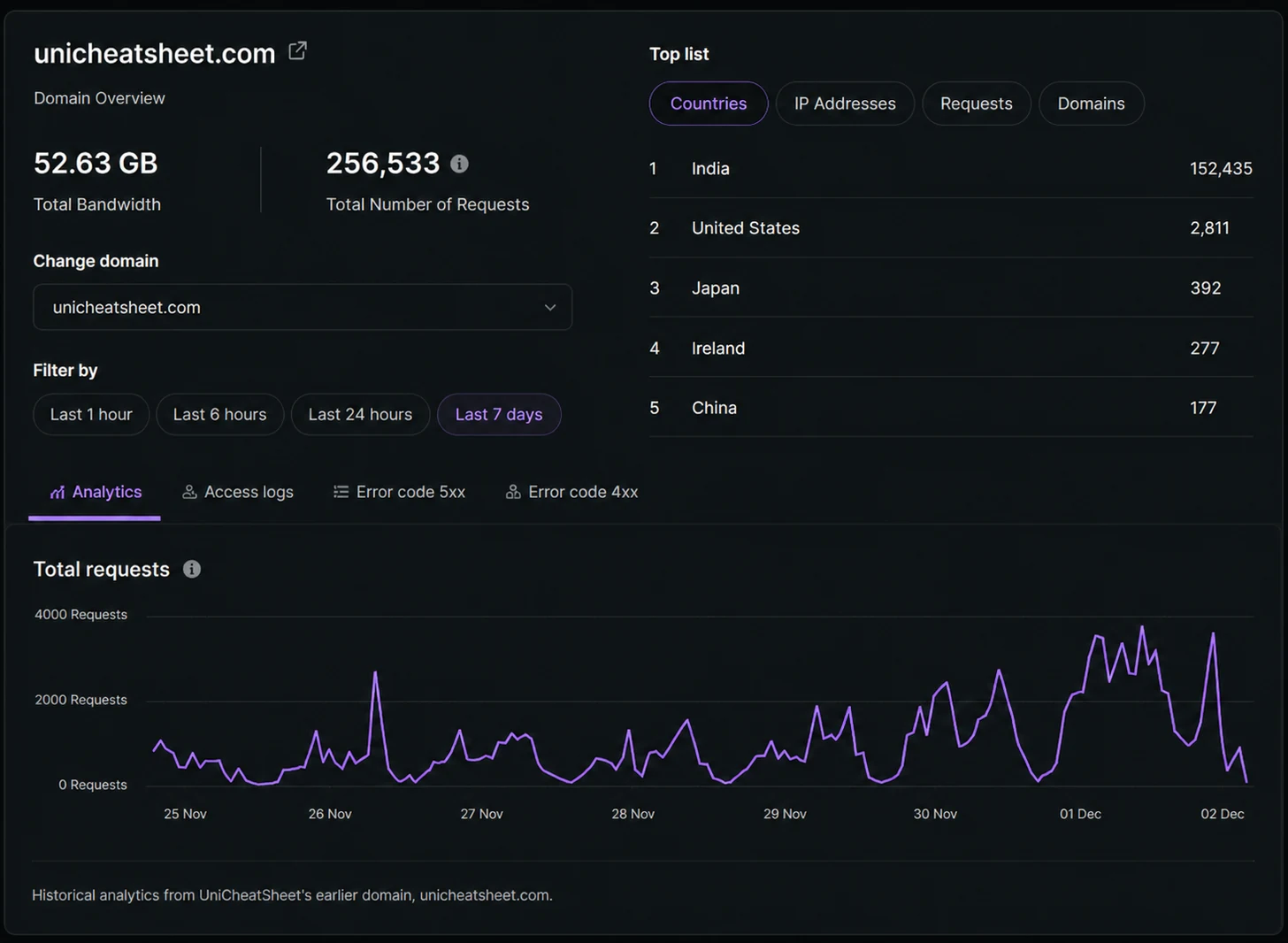Image resolution: width=1288 pixels, height=943 pixels.
Task: Click the historical analytics footnote text
Action: pyautogui.click(x=292, y=895)
